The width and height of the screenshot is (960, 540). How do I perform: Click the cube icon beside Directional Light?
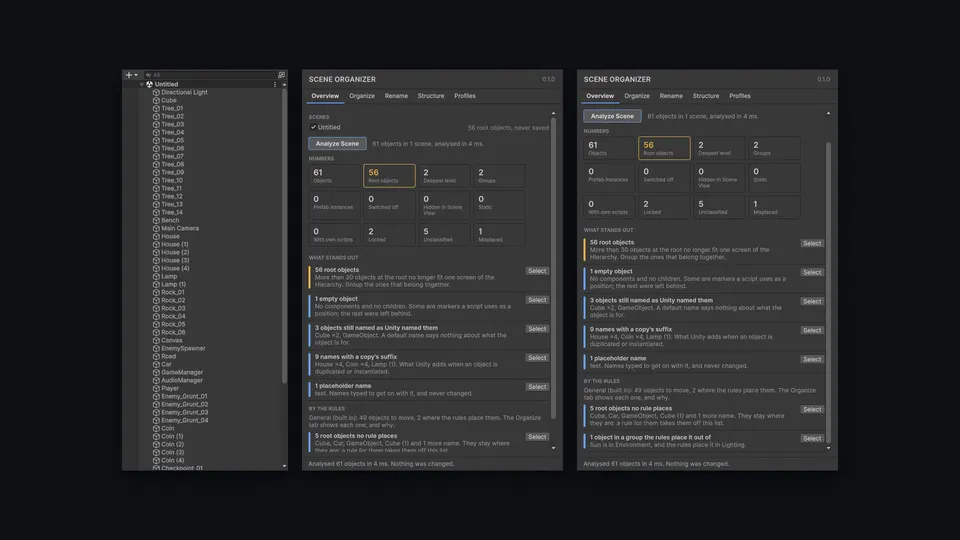pos(156,92)
